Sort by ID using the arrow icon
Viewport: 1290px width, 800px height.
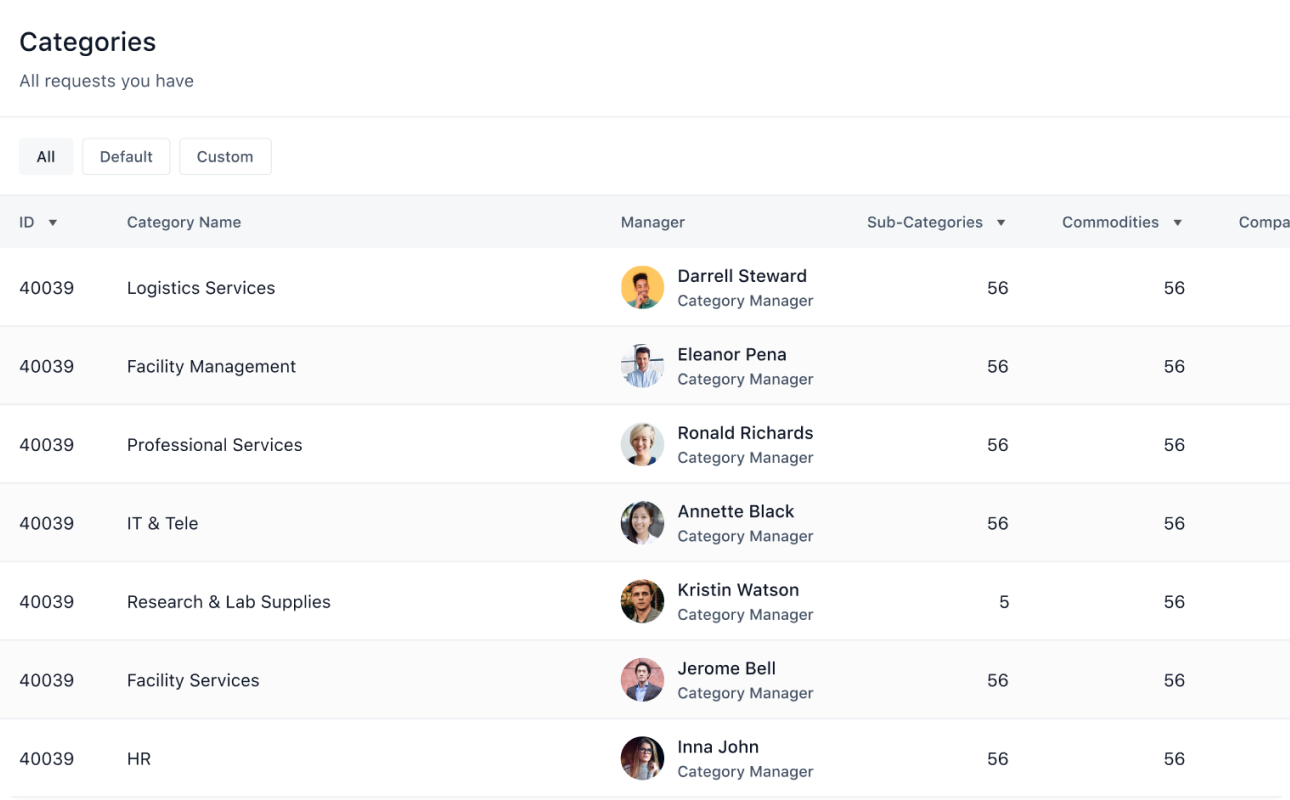pos(53,223)
